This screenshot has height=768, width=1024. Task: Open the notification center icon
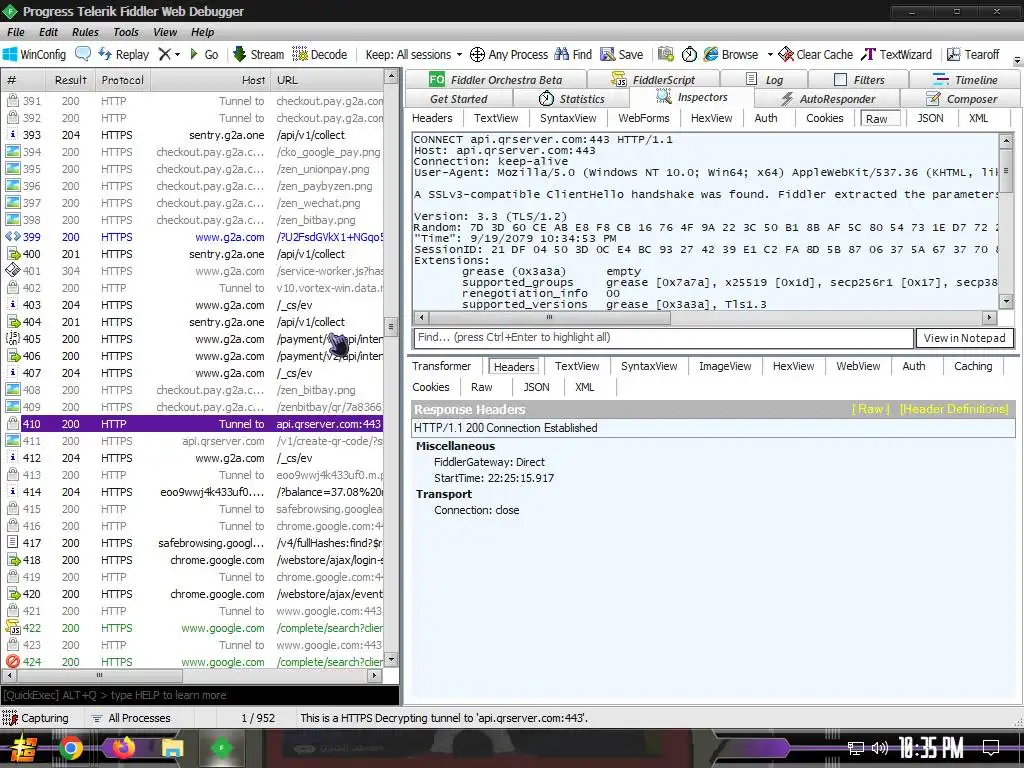(x=991, y=747)
